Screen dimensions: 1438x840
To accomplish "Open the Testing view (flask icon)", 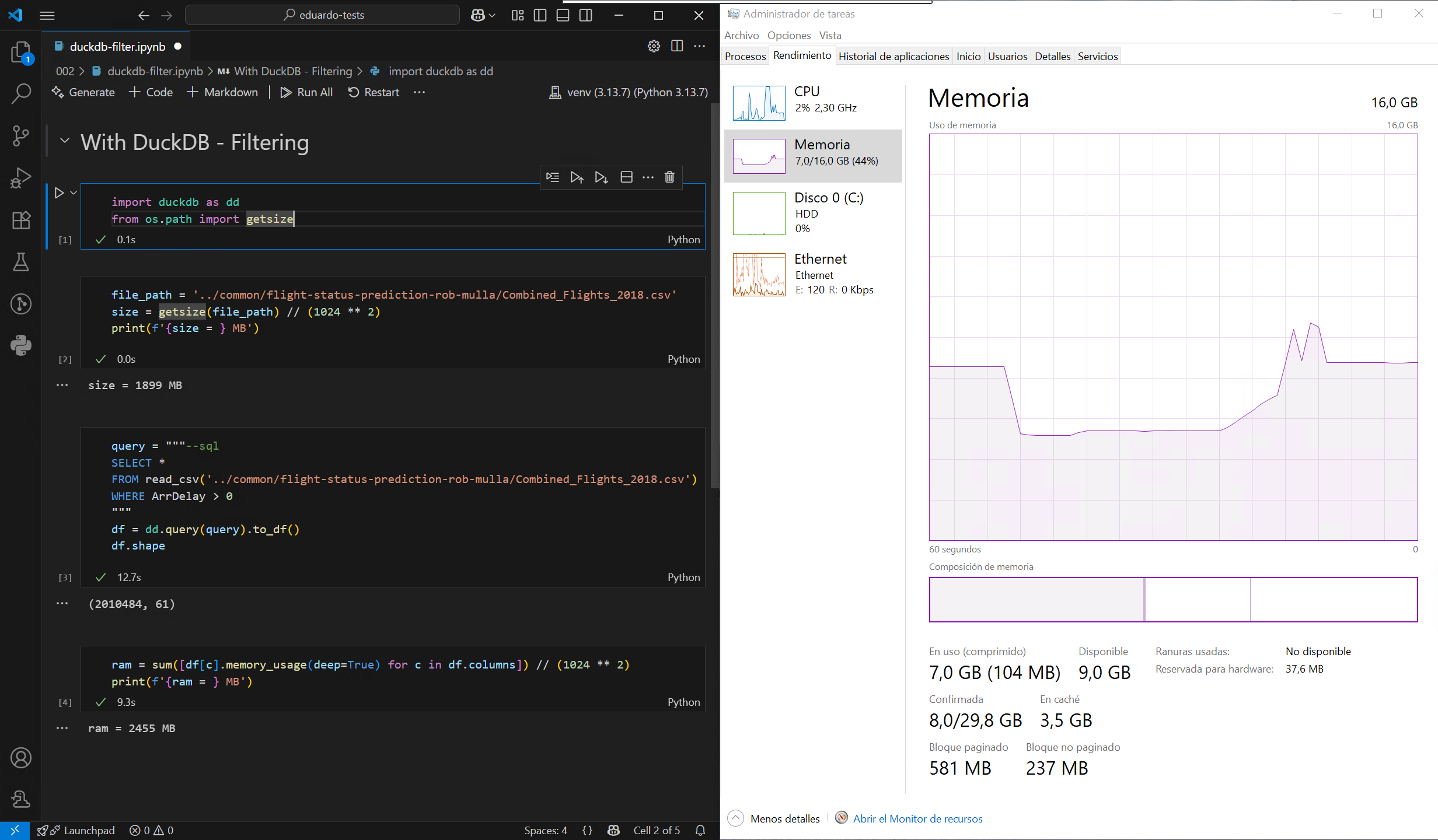I will (21, 262).
